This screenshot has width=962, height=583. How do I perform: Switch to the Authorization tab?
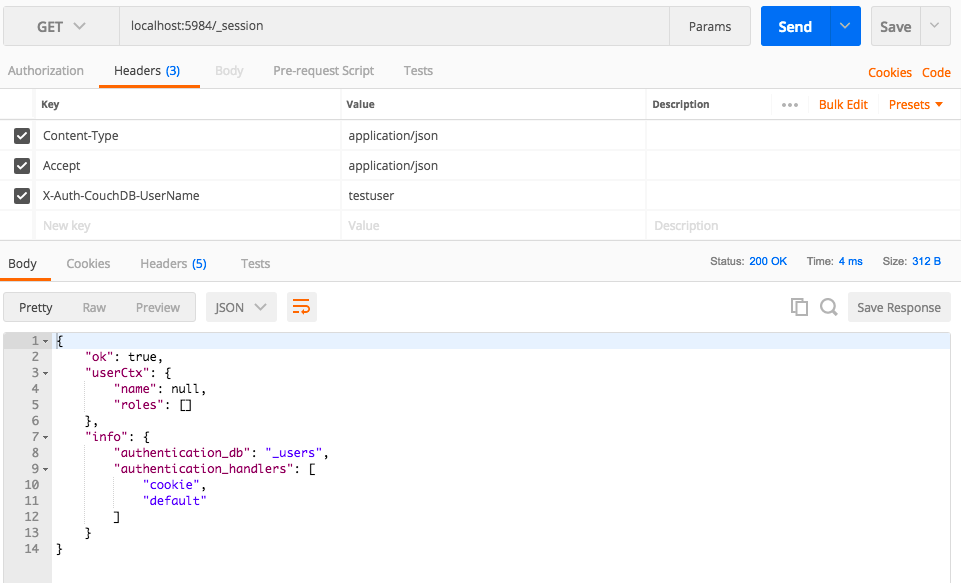point(45,70)
